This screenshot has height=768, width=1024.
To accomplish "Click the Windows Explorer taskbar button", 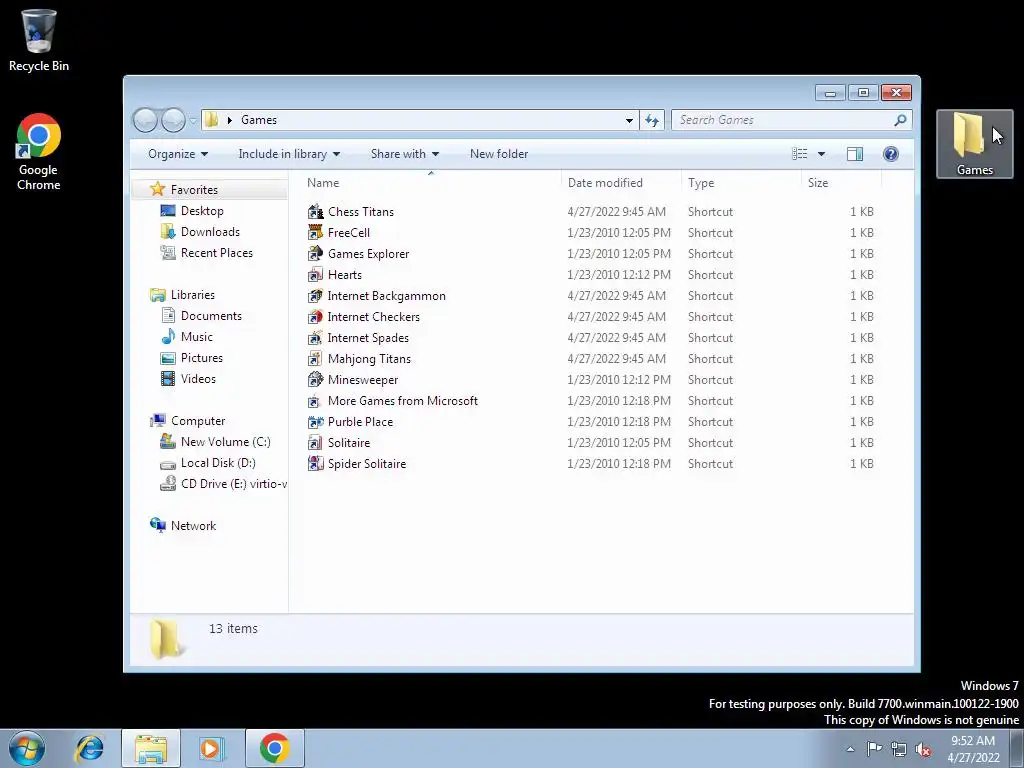I will [151, 748].
